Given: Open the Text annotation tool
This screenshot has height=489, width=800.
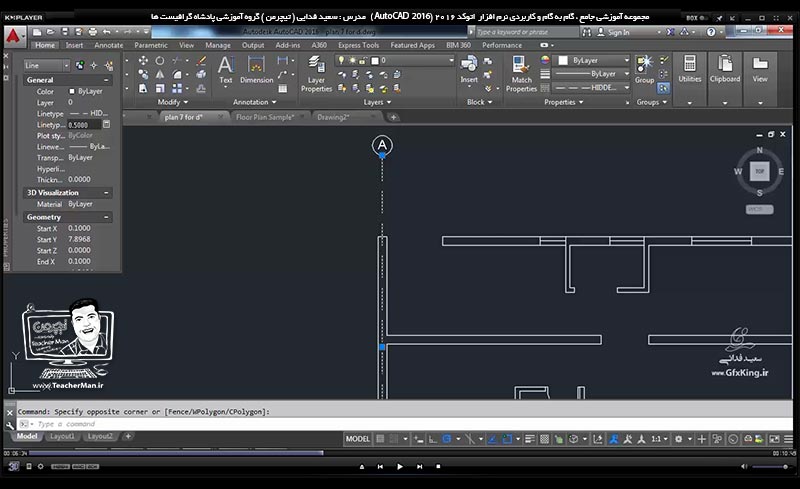Looking at the screenshot, I should point(226,70).
